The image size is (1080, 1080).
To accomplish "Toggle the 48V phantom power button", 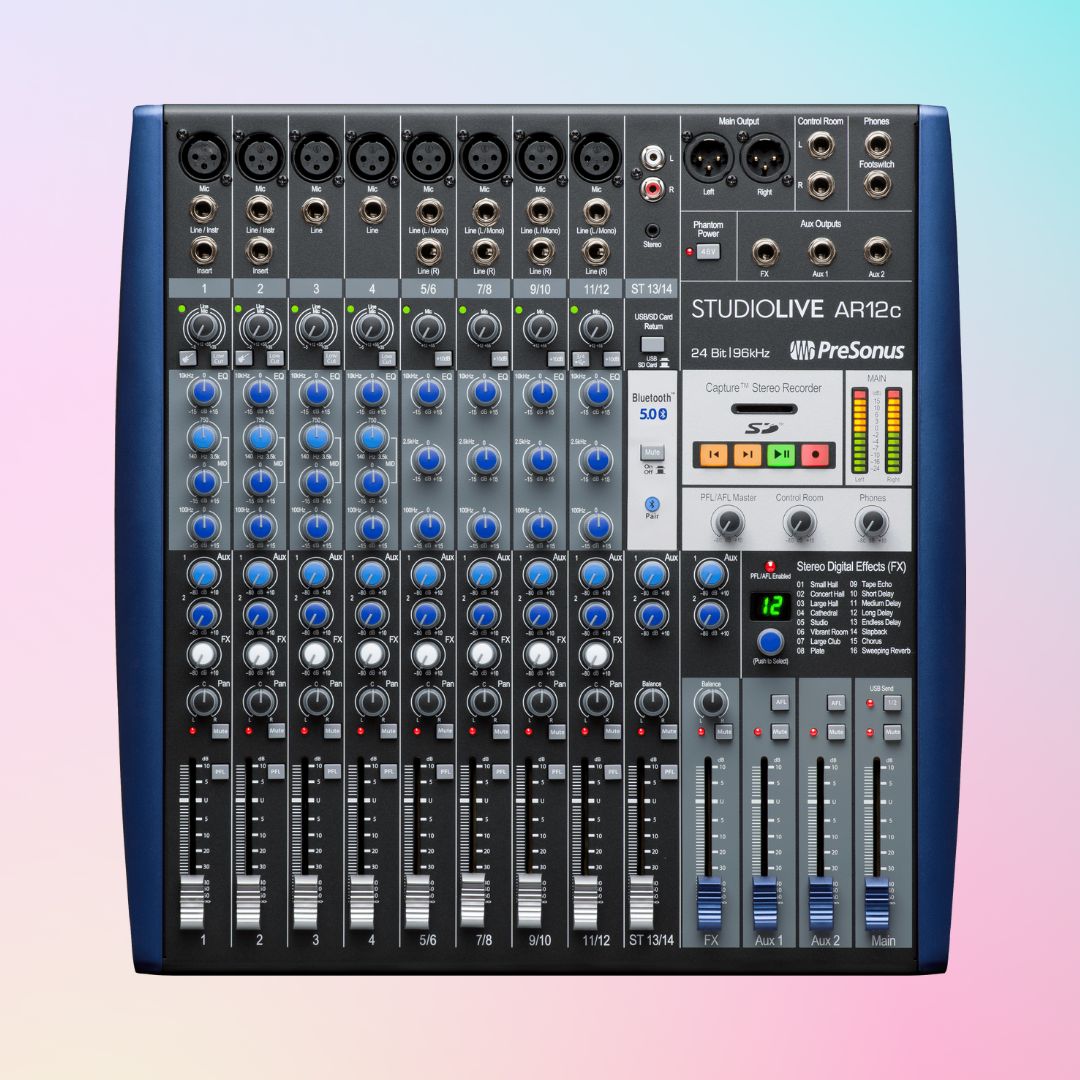I will coord(708,252).
